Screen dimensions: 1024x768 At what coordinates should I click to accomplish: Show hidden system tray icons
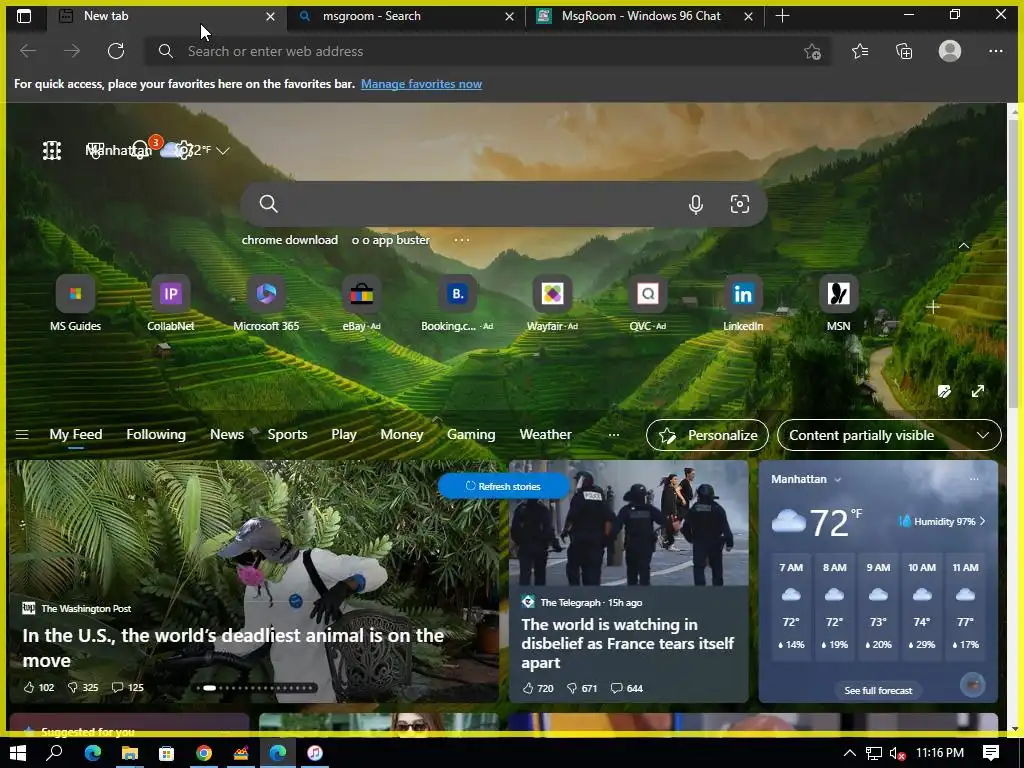click(849, 753)
